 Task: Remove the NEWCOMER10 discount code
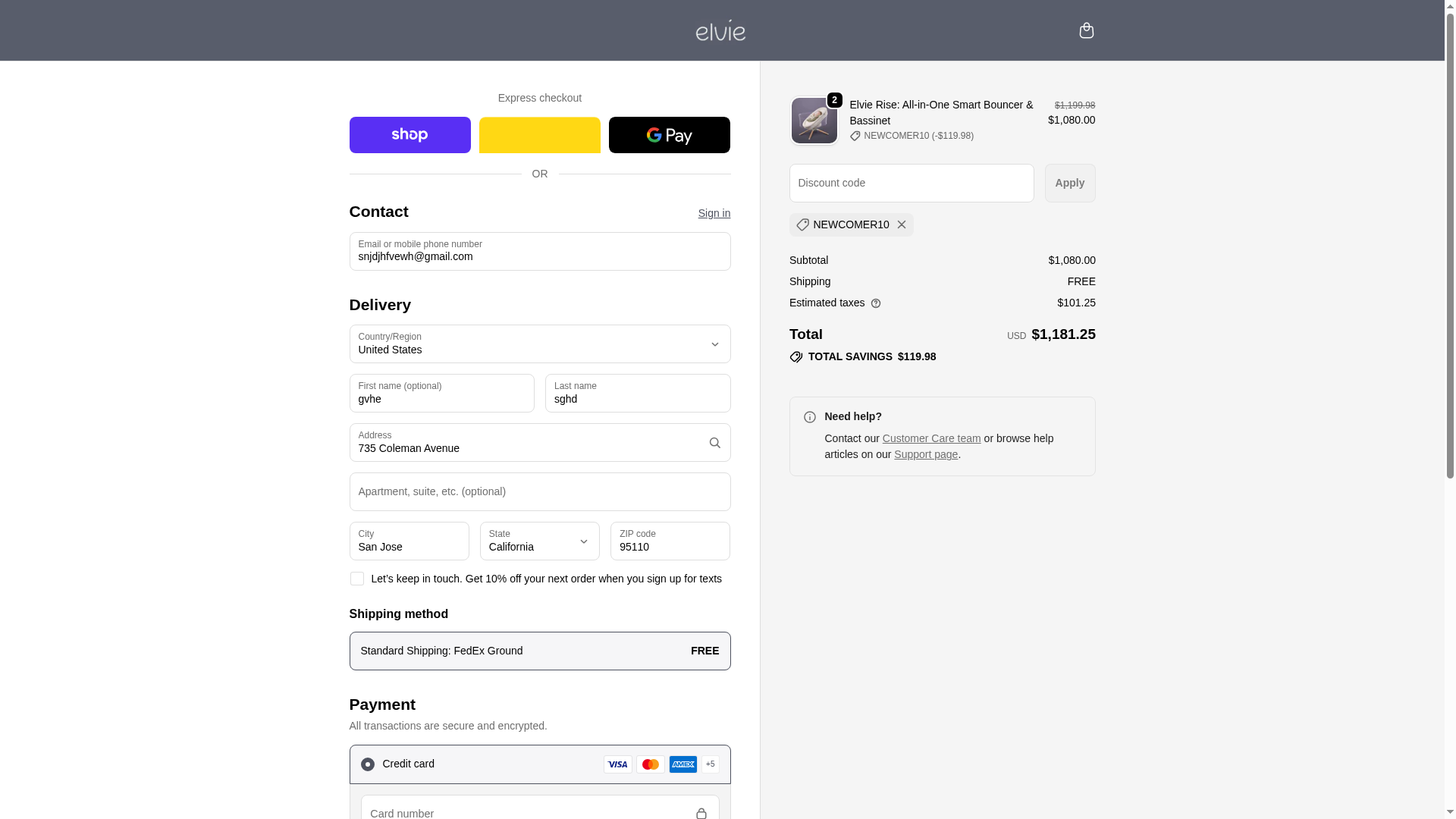pyautogui.click(x=901, y=224)
